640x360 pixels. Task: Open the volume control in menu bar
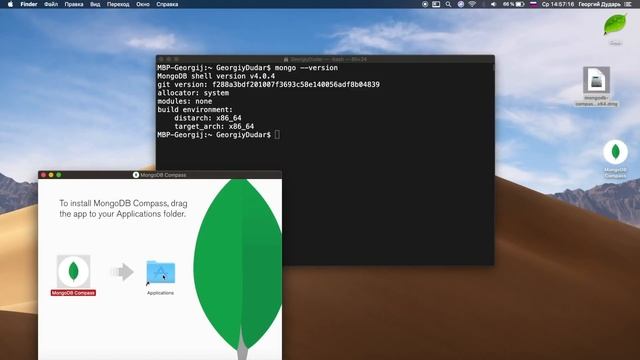tap(493, 4)
